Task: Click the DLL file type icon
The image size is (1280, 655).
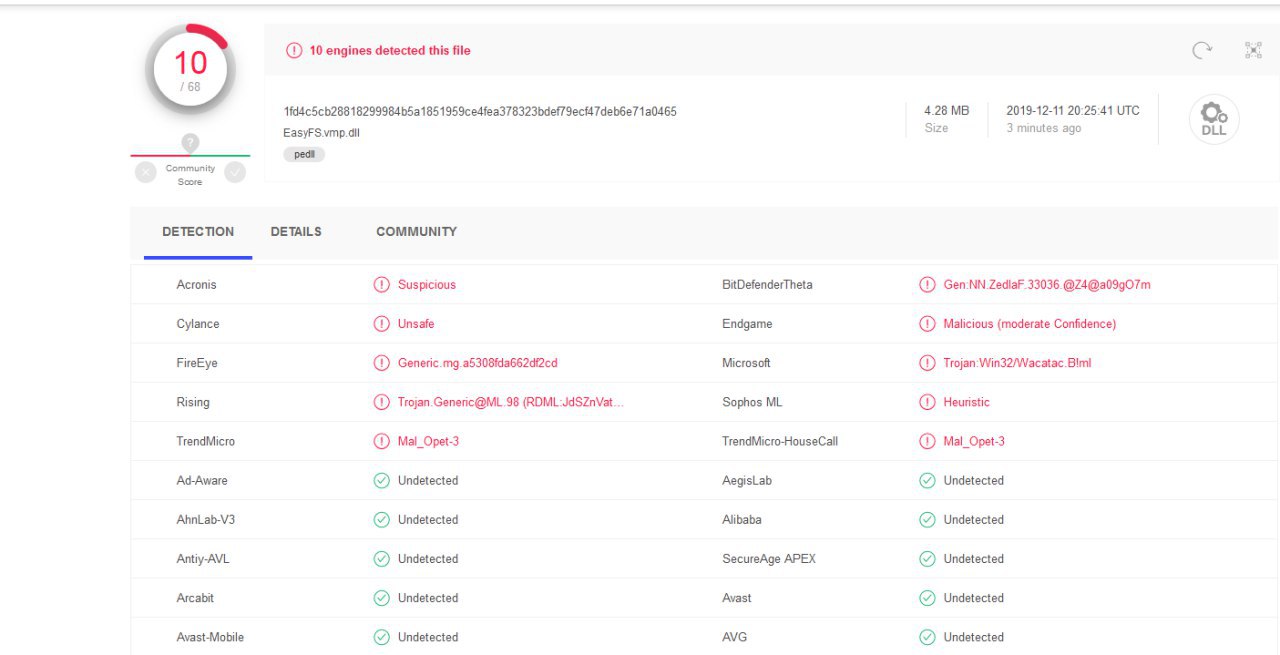Action: (x=1214, y=120)
